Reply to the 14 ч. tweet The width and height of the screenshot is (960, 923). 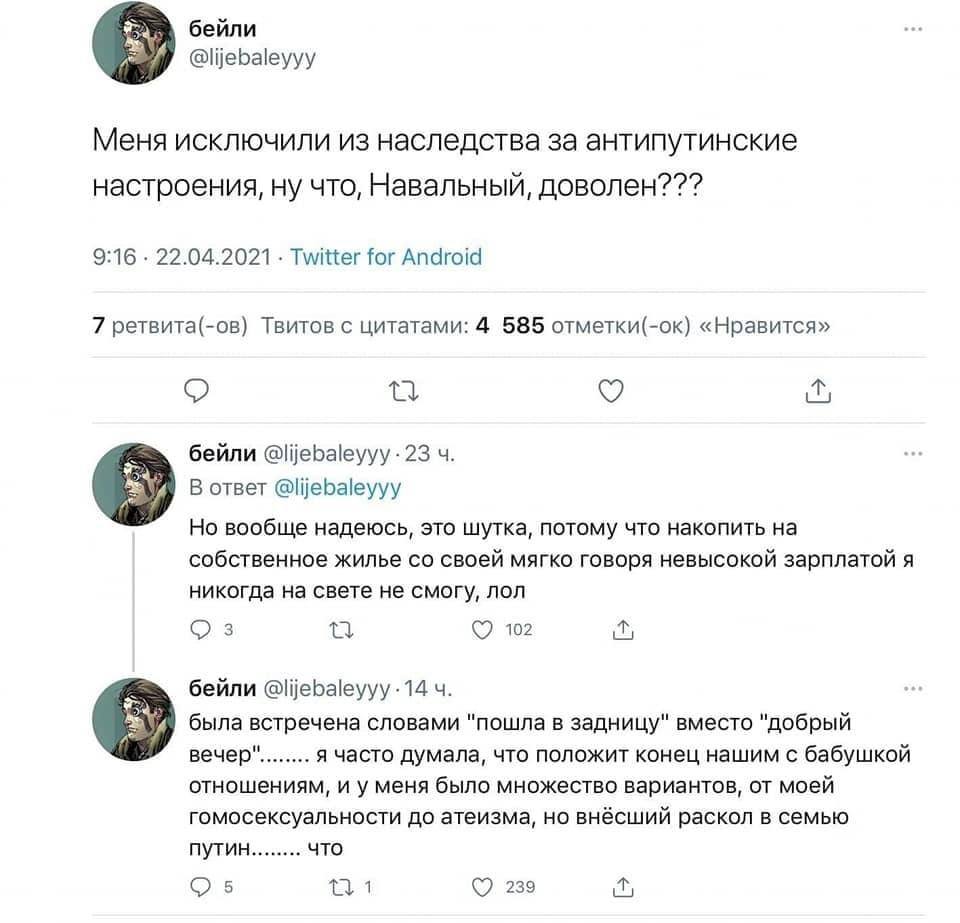click(199, 886)
